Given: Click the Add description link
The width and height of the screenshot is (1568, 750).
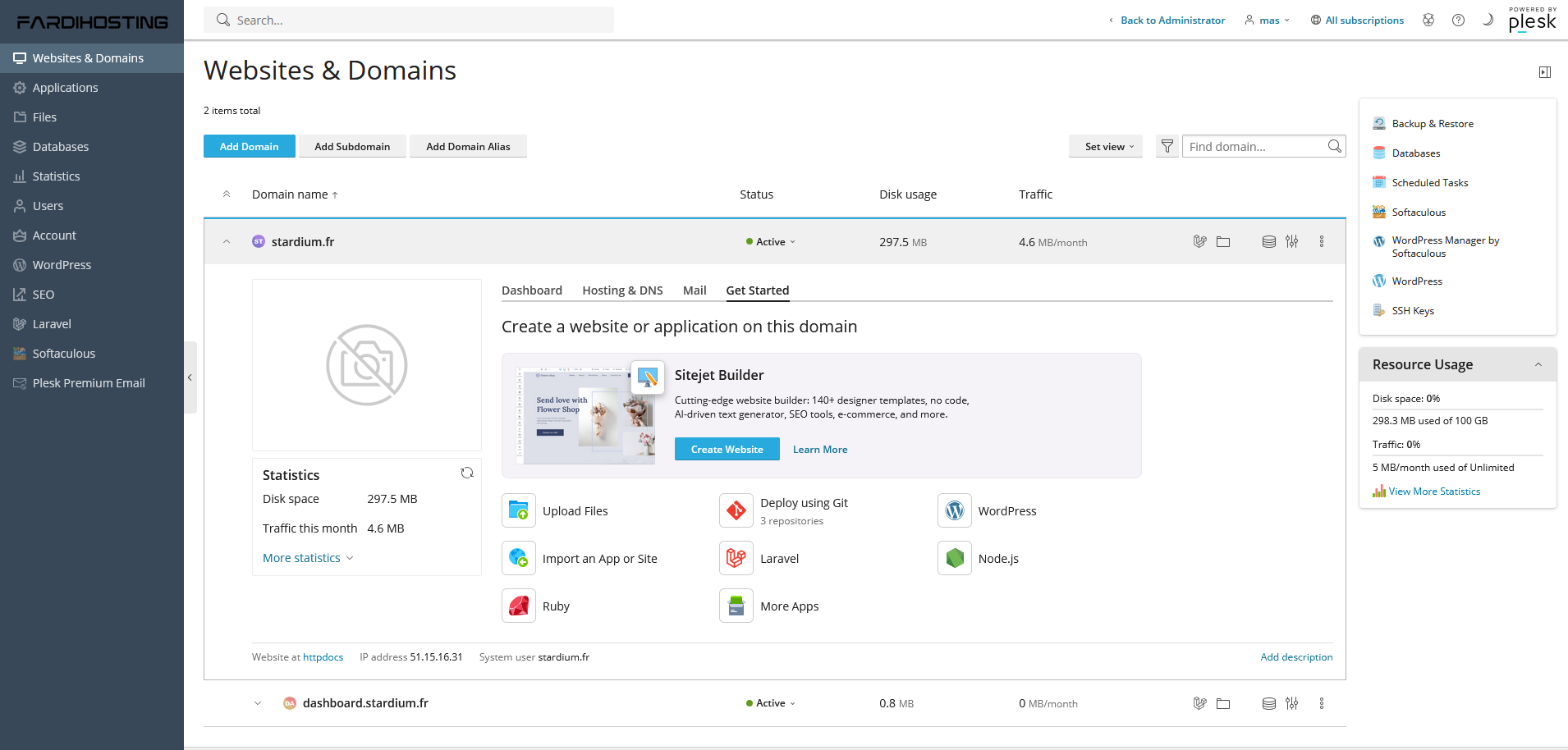Looking at the screenshot, I should (1296, 657).
